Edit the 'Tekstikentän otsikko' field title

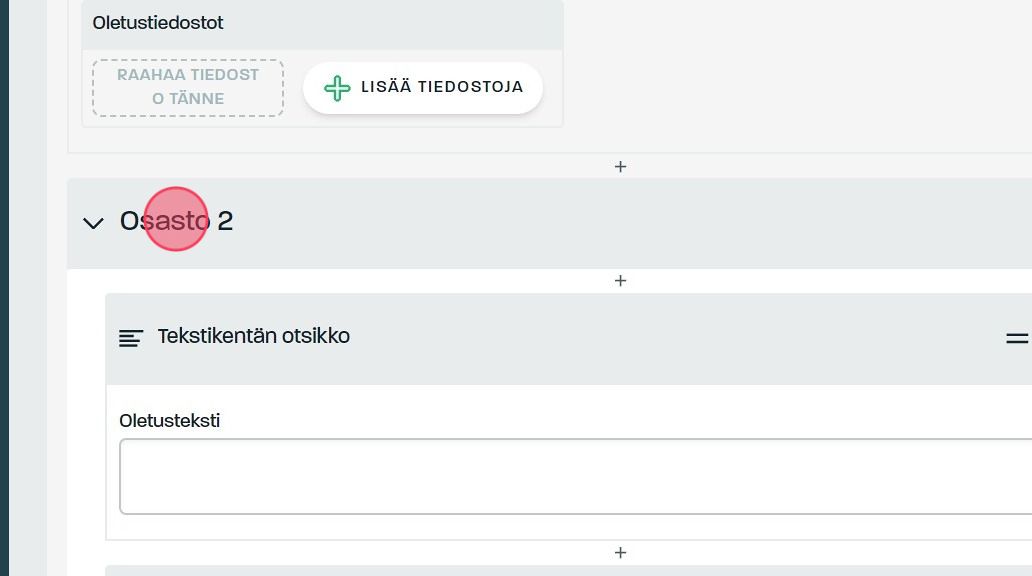pos(254,336)
